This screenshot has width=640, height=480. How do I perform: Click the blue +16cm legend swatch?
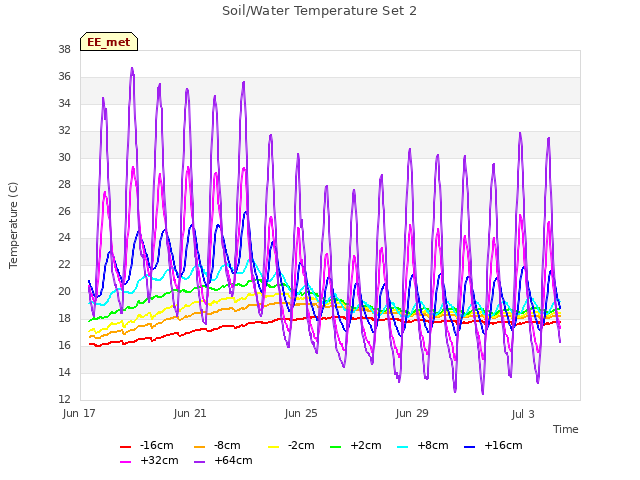[470, 447]
